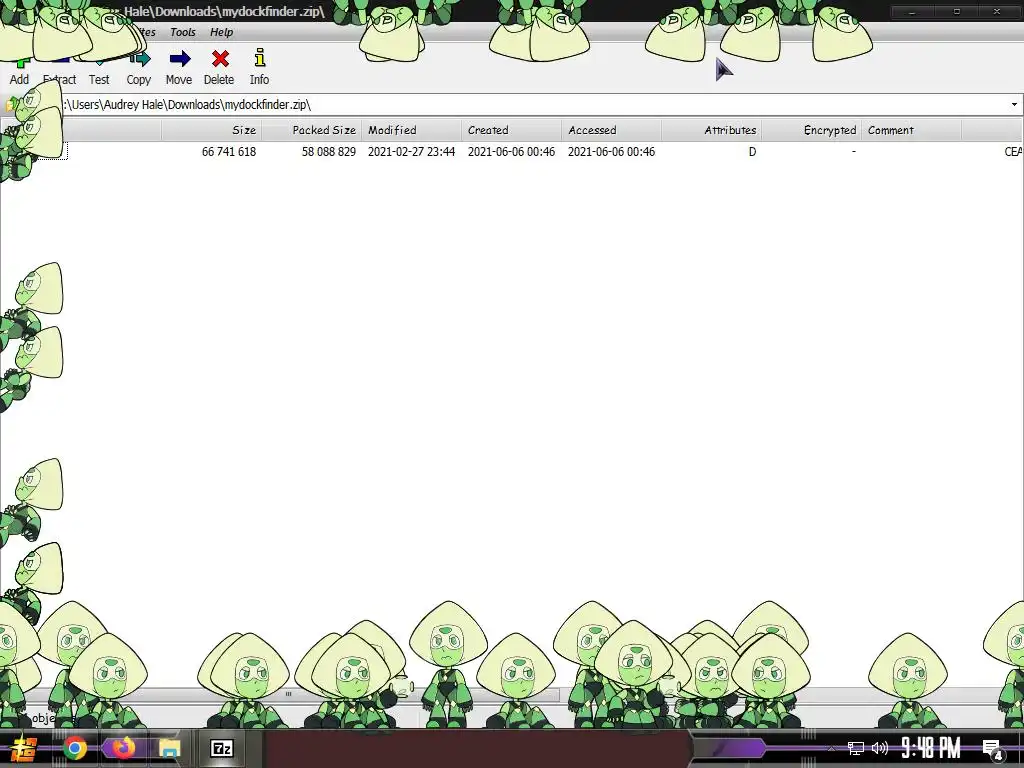The height and width of the screenshot is (768, 1024).
Task: Click the Delete toolbar icon
Action: (220, 59)
